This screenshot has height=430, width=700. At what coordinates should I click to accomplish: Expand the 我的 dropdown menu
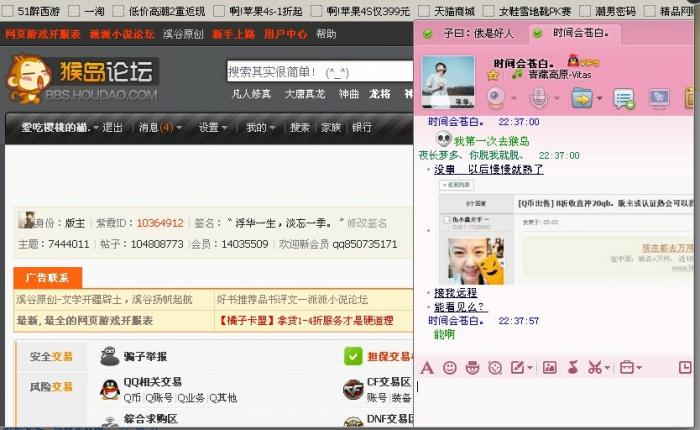pyautogui.click(x=272, y=128)
